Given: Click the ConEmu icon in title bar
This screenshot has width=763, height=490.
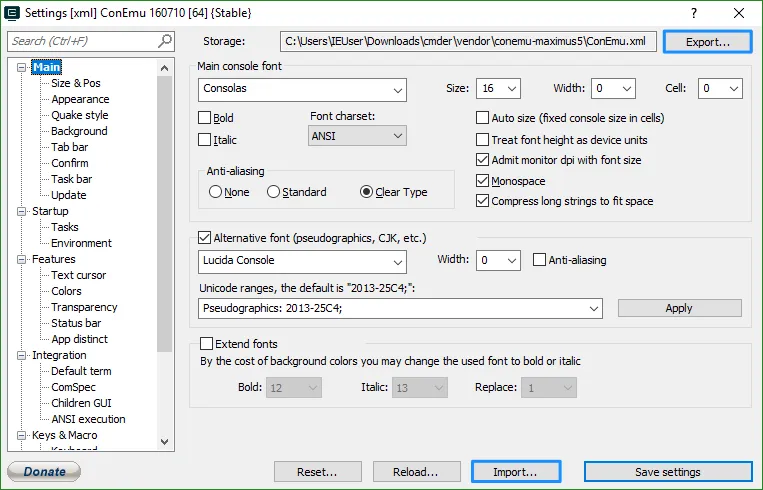Looking at the screenshot, I should 14,13.
